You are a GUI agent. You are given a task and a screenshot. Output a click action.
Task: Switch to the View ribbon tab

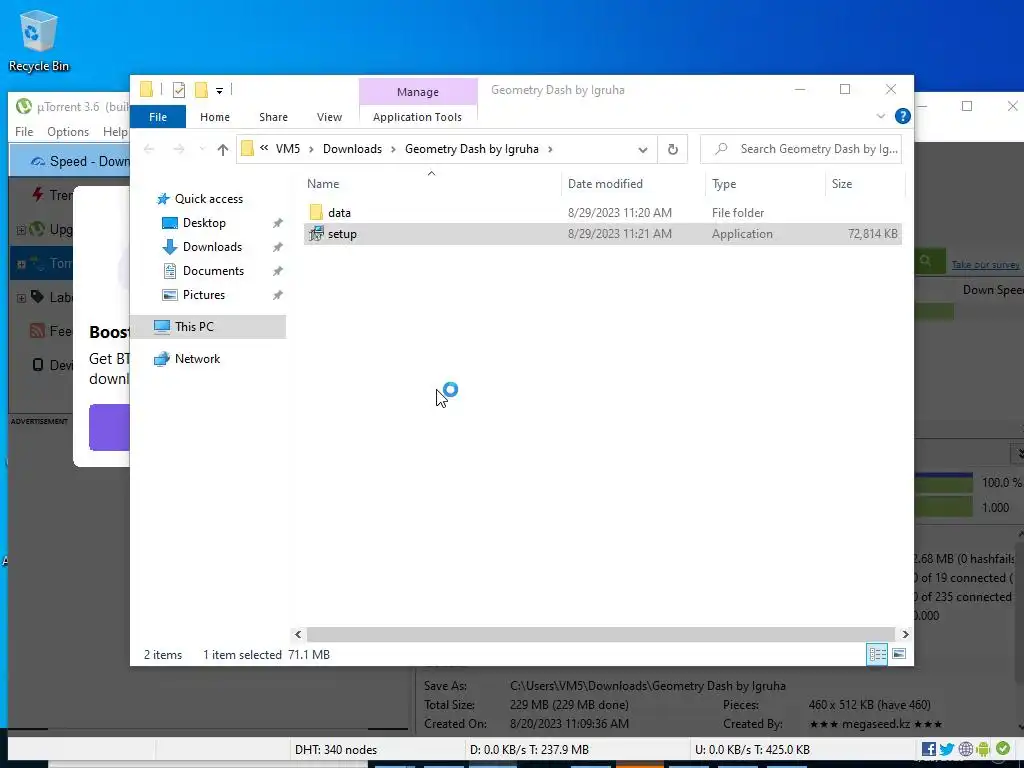coord(329,117)
